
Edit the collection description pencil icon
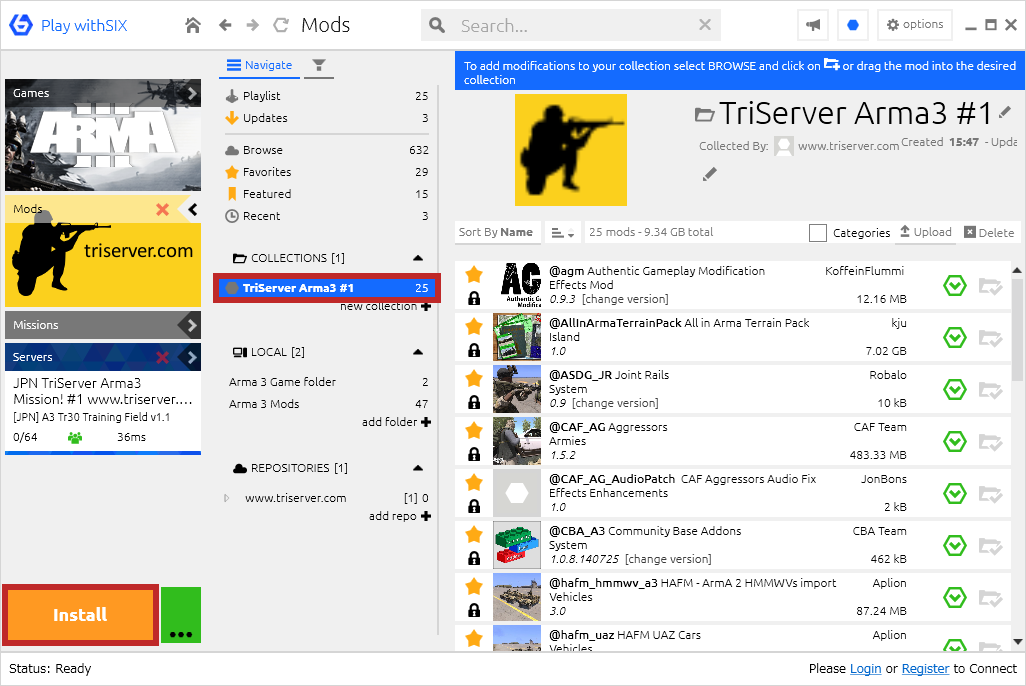tap(709, 174)
